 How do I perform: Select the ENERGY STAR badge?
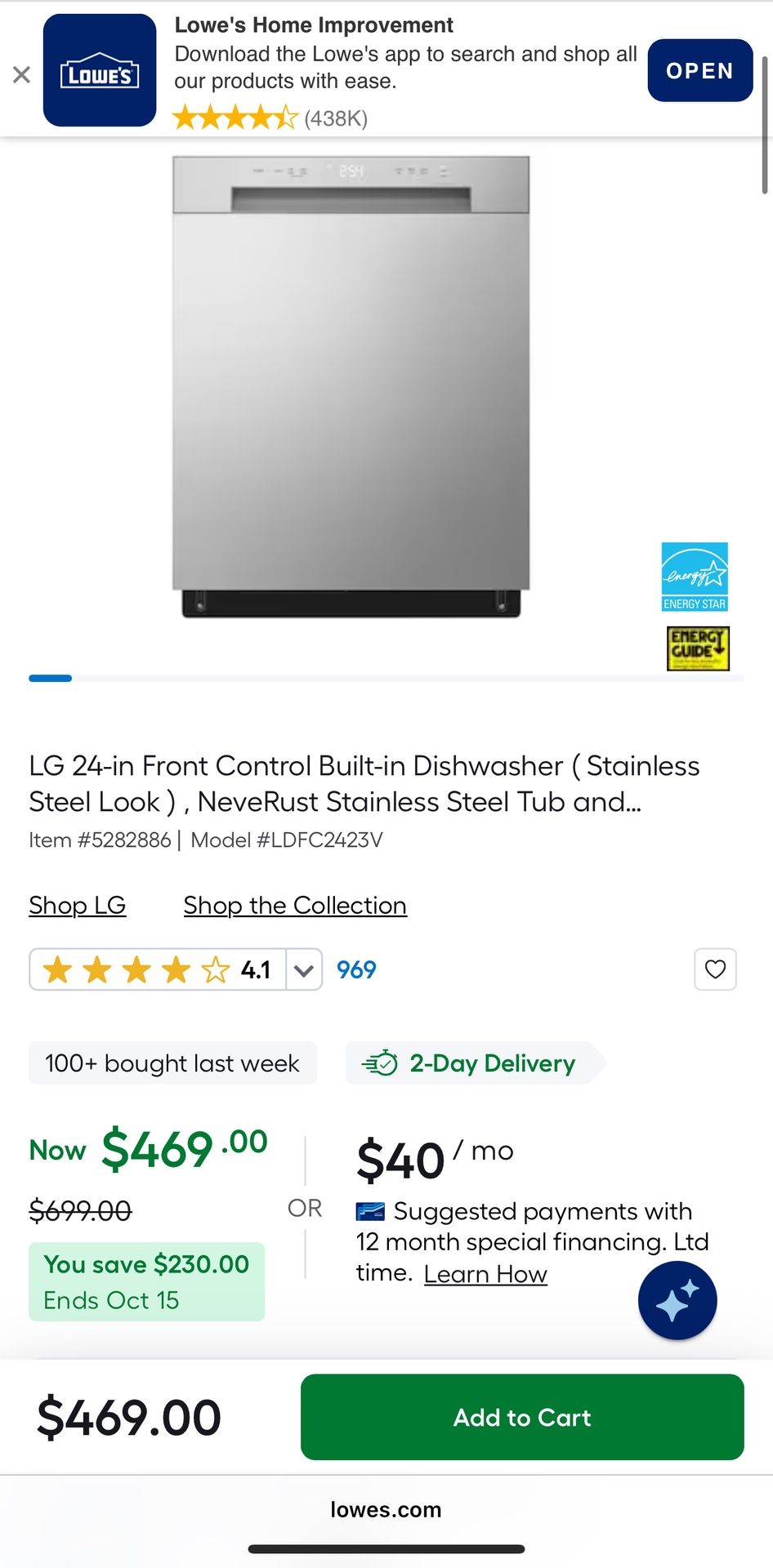694,577
